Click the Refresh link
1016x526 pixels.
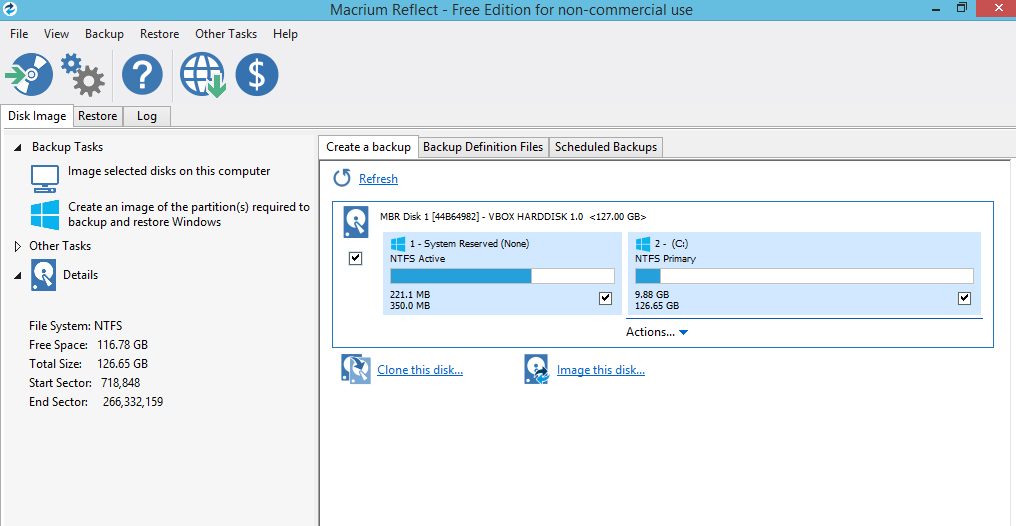click(378, 179)
